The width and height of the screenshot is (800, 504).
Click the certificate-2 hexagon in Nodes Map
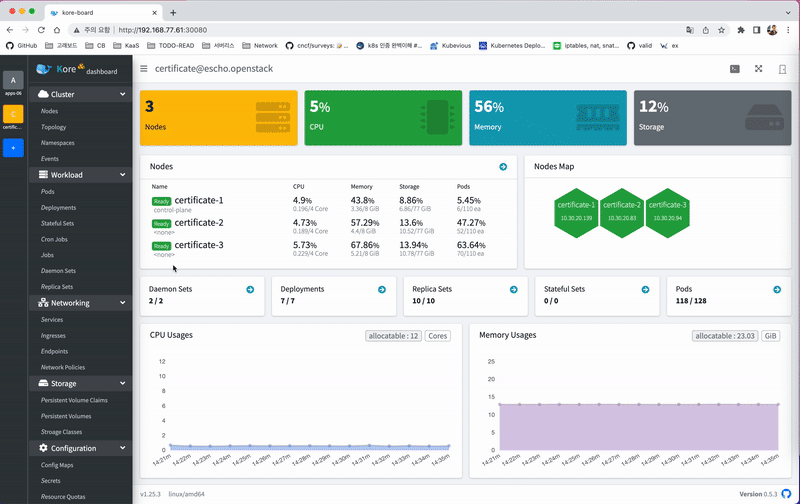tap(622, 213)
